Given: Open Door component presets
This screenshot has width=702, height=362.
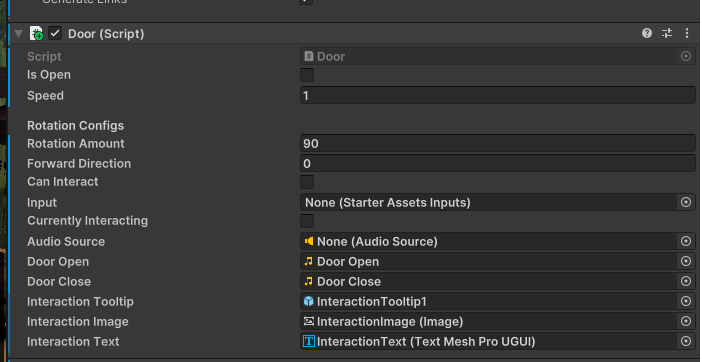Looking at the screenshot, I should 667,33.
